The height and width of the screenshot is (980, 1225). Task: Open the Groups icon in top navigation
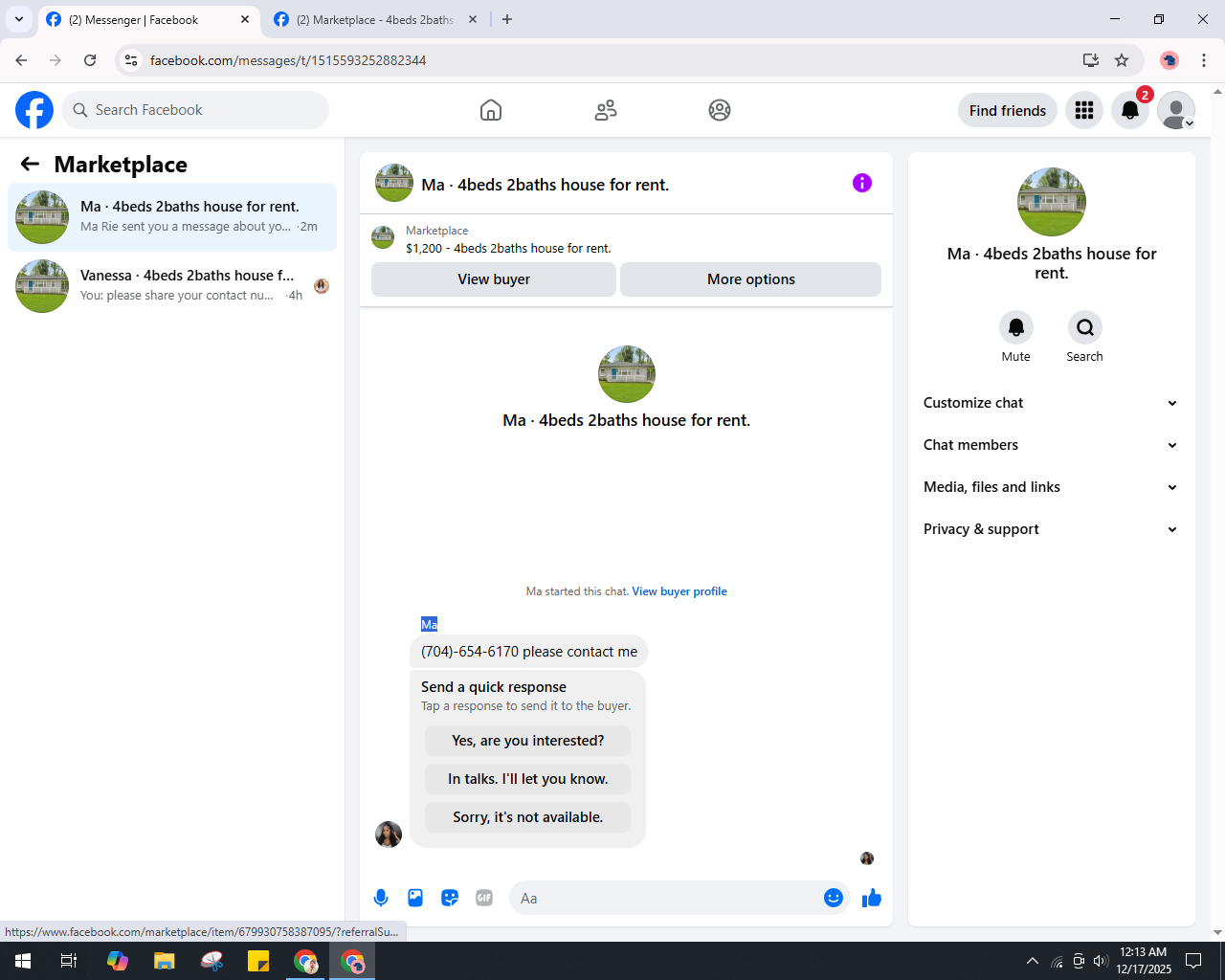click(x=720, y=110)
